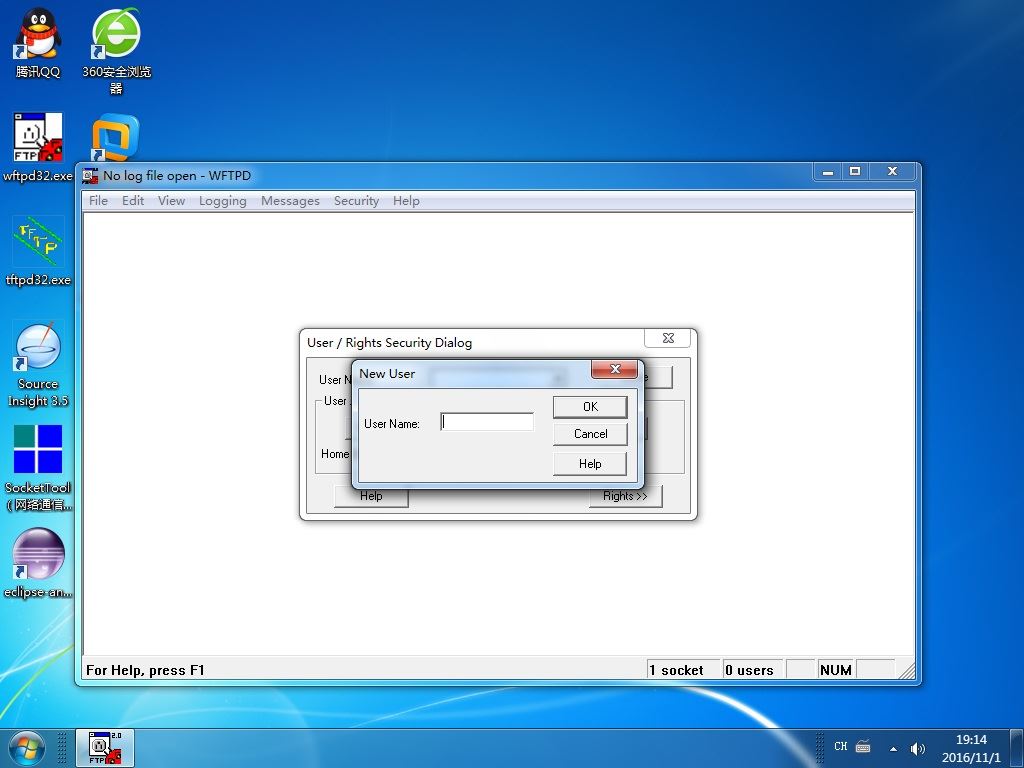Minimize the WFTPD window
Viewport: 1024px width, 768px height.
pos(827,172)
